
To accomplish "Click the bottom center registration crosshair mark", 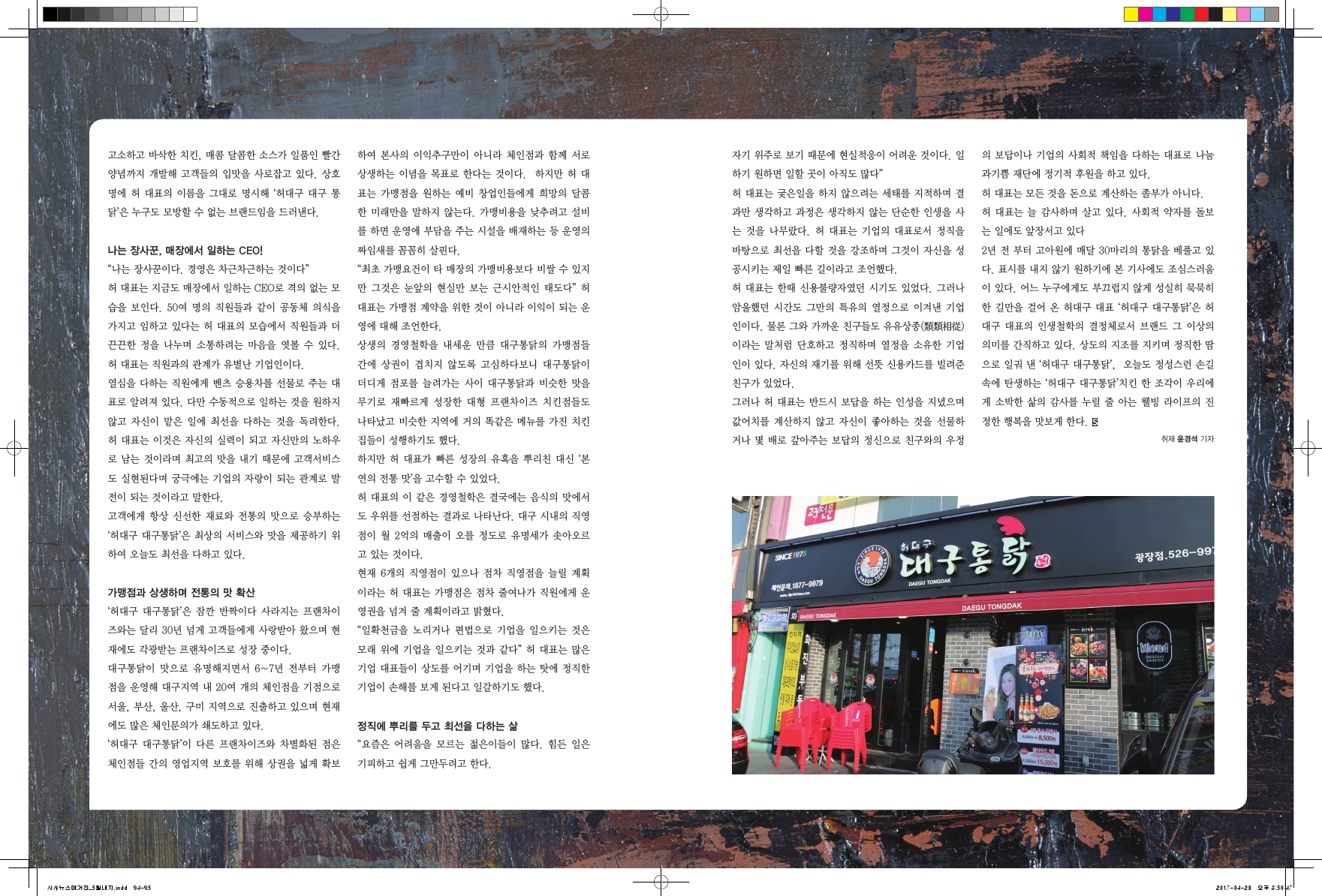I will 661,882.
